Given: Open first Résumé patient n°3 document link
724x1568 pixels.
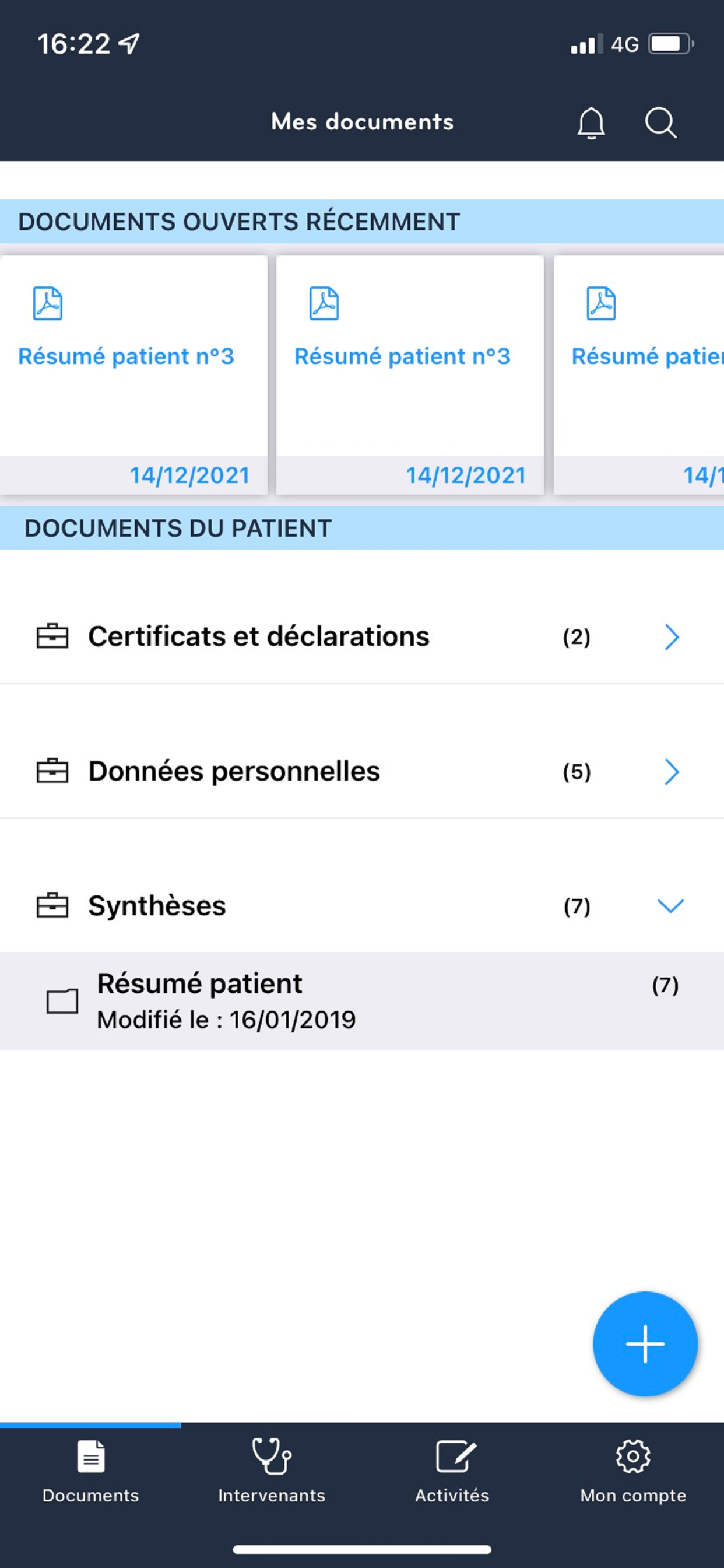Looking at the screenshot, I should click(x=126, y=356).
